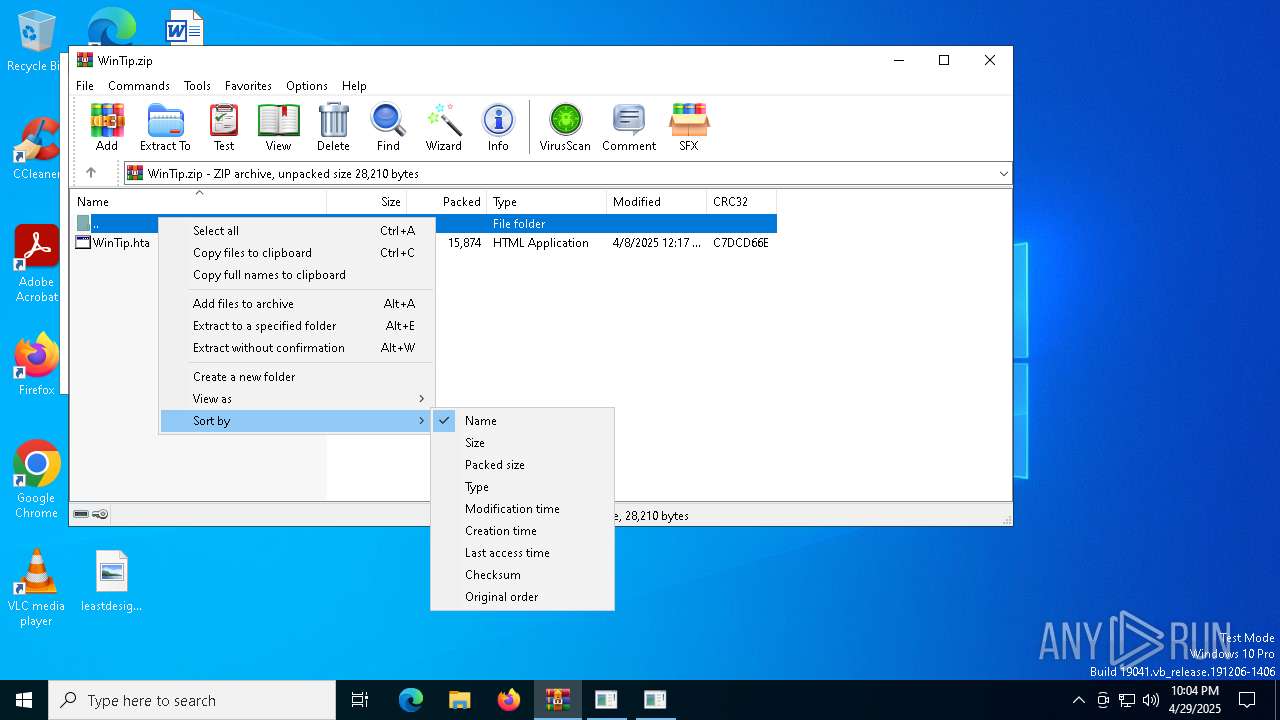Open the Commands menu

[139, 86]
